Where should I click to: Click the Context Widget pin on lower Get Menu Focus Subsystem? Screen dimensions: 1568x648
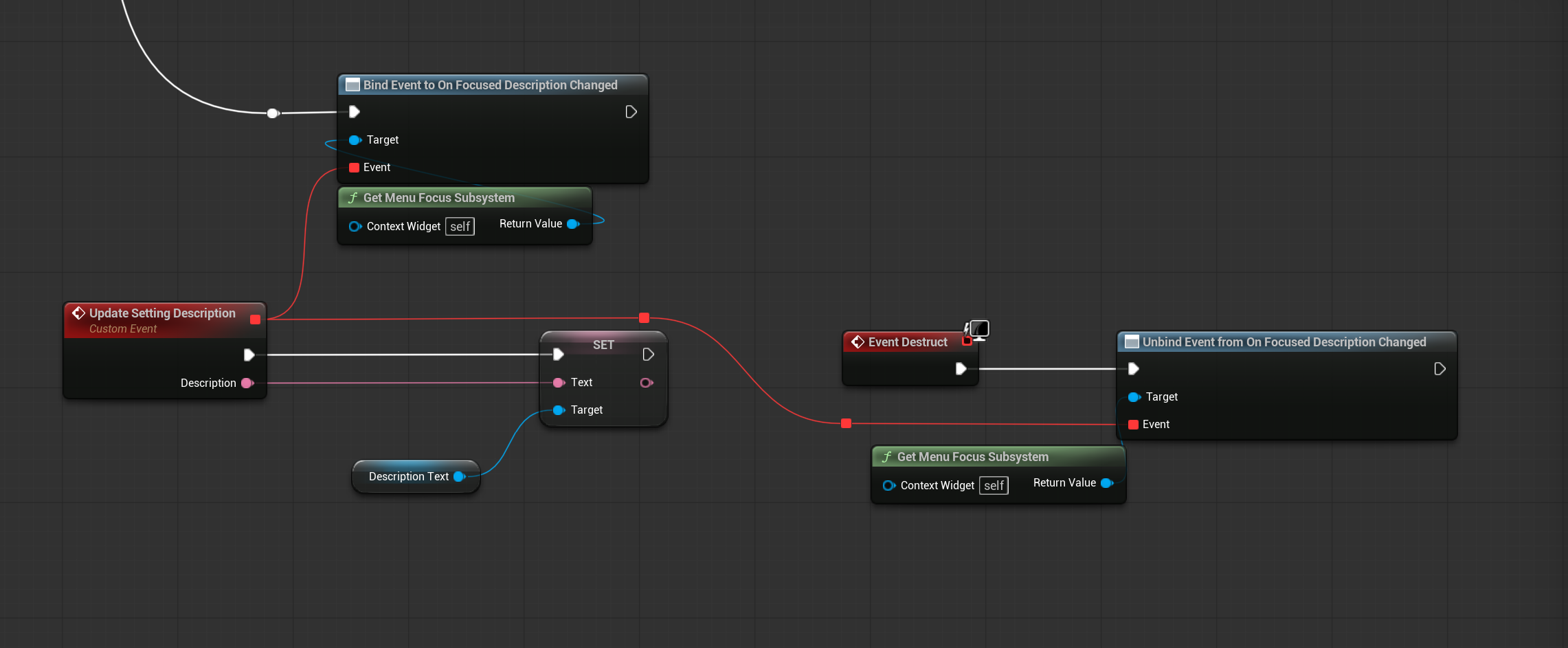[889, 486]
